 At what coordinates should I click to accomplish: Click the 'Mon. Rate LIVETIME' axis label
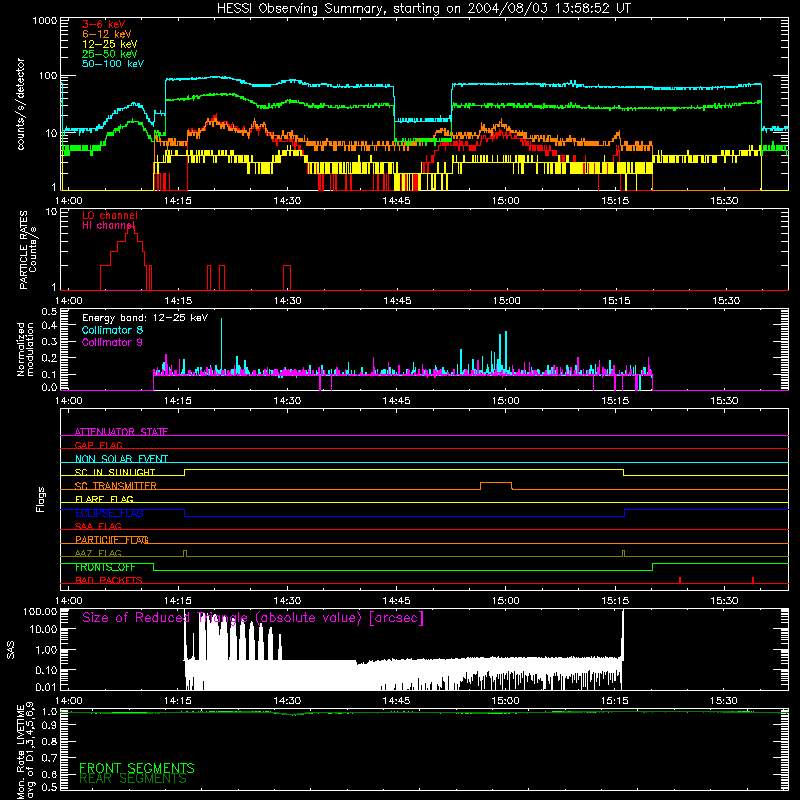click(x=21, y=752)
